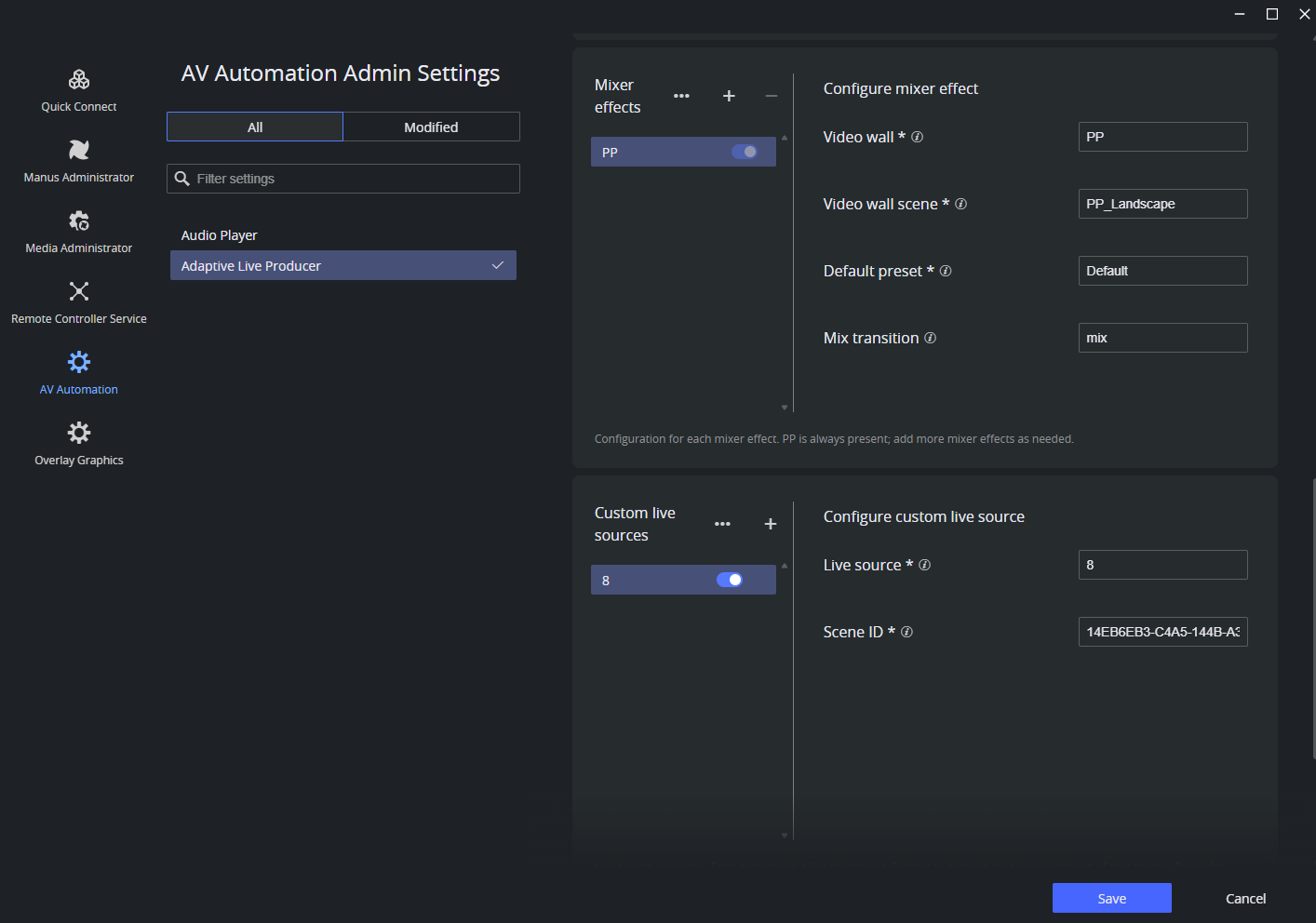The image size is (1316, 923).
Task: Edit the Scene ID field
Action: [x=1162, y=632]
